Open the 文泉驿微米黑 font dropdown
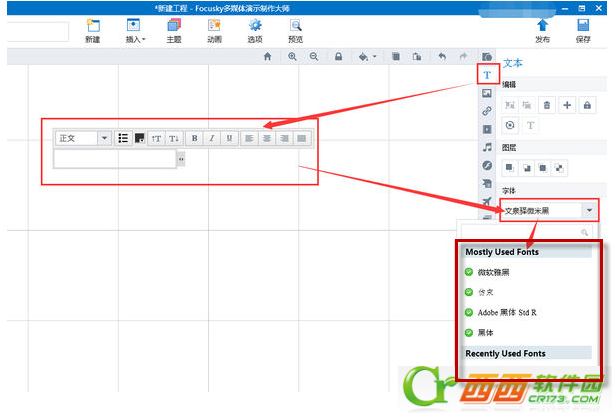The width and height of the screenshot is (612, 413). pyautogui.click(x=549, y=210)
